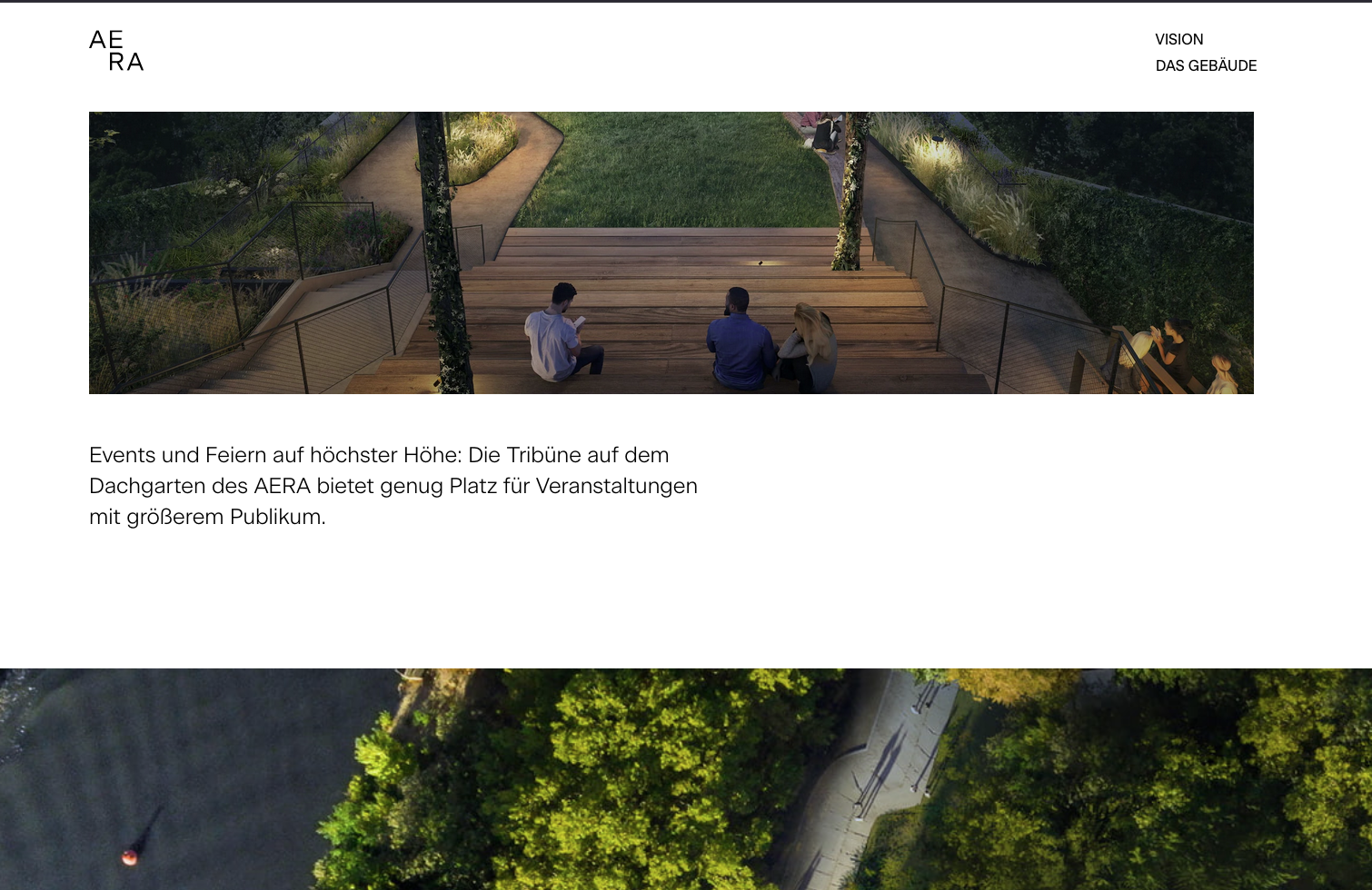Screen dimensions: 1372x890
Task: Open the VISION menu item
Action: 1178,39
